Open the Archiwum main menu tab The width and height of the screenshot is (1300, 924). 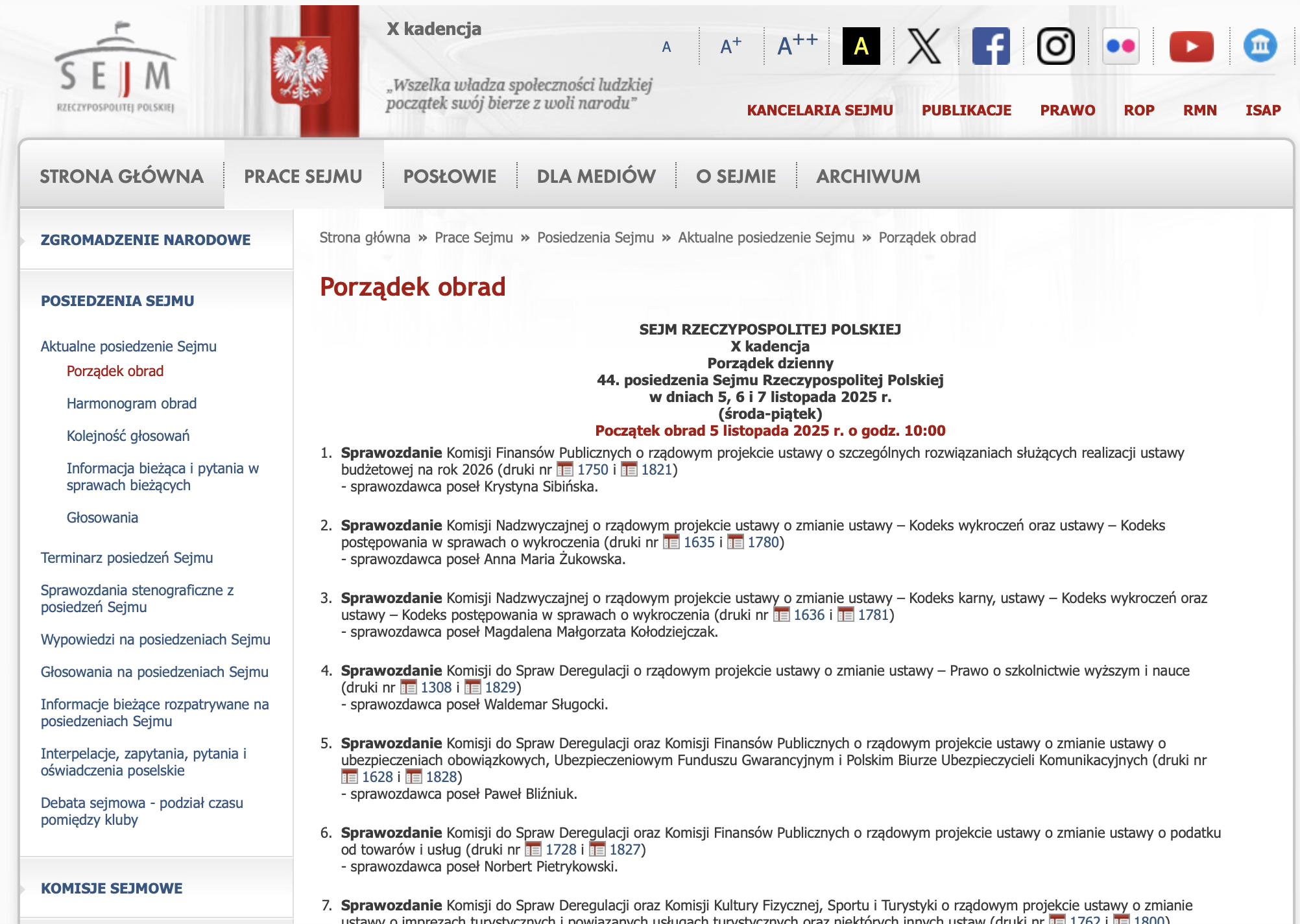click(x=868, y=176)
